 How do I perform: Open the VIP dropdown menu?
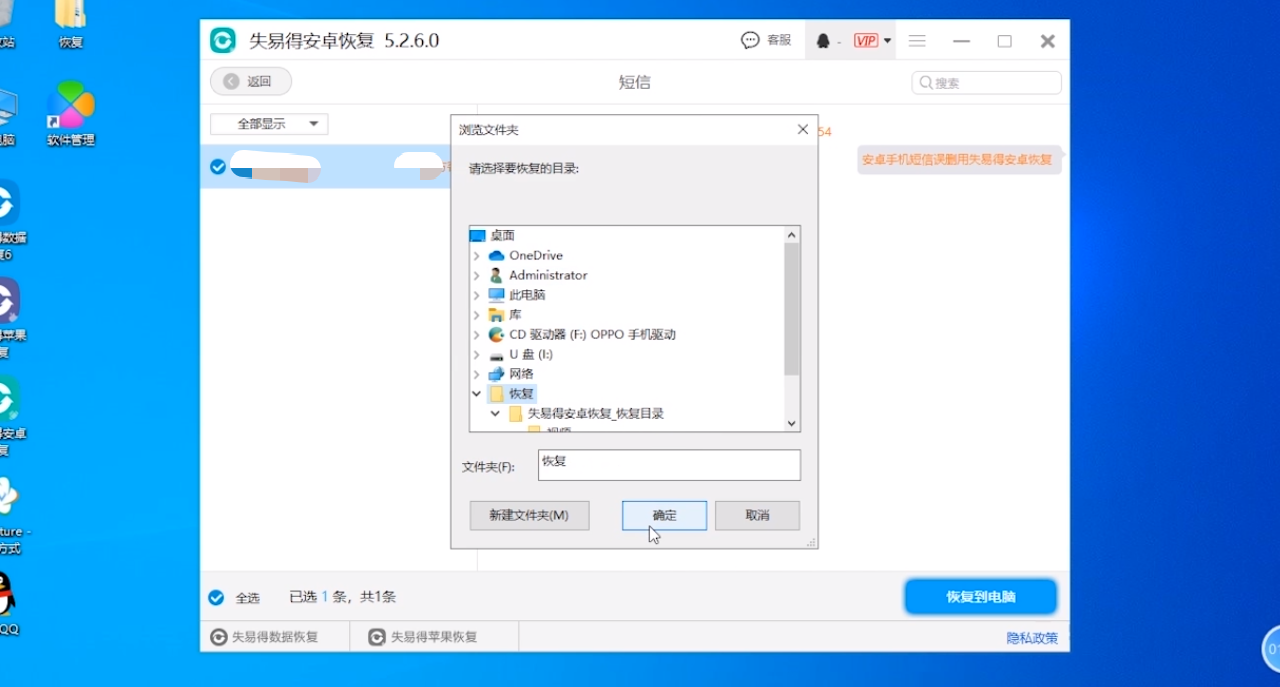(872, 41)
